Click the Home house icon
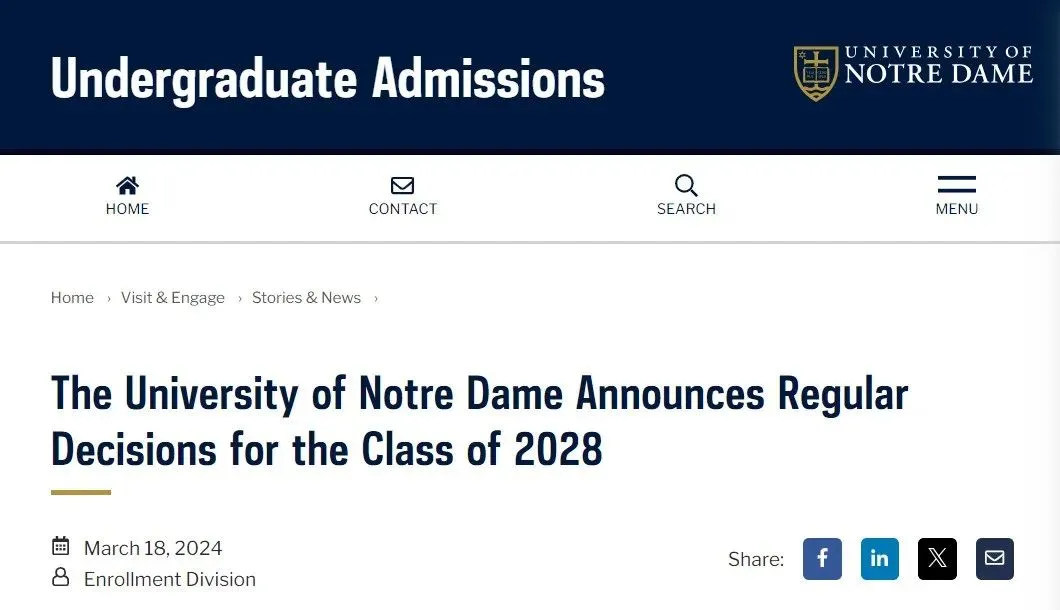This screenshot has width=1060, height=610. tap(127, 185)
